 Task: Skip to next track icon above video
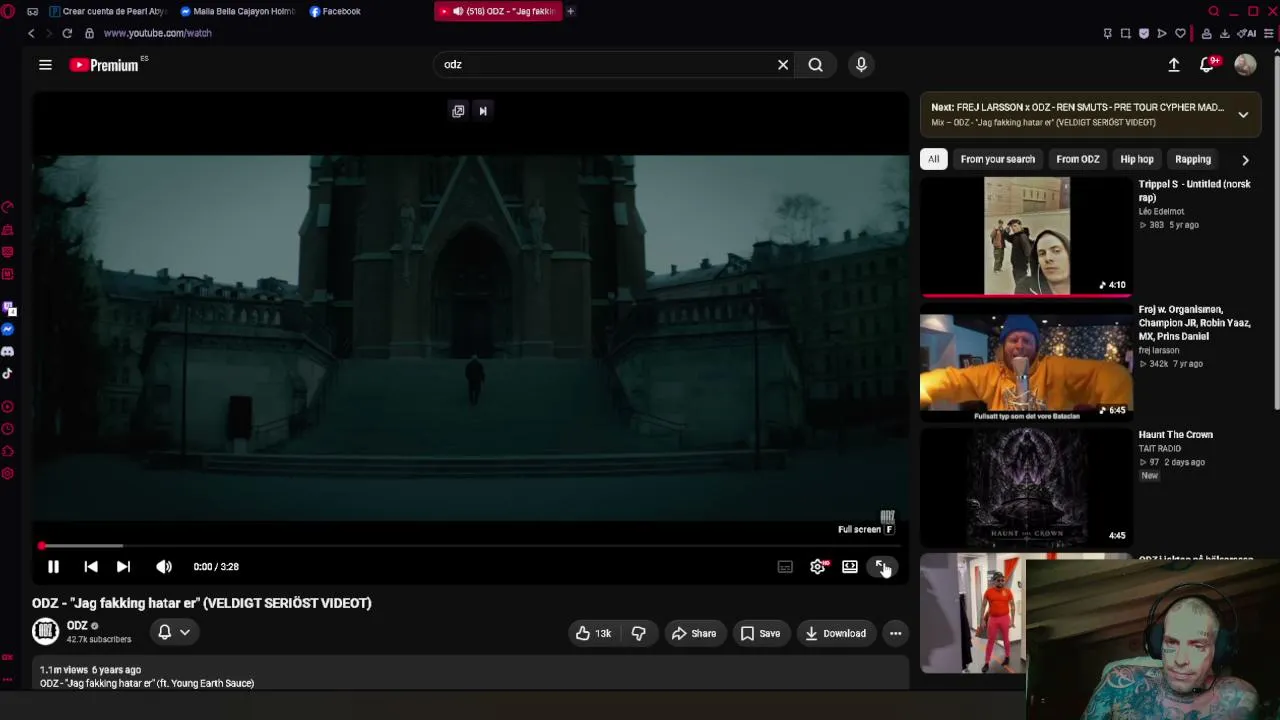click(x=483, y=111)
